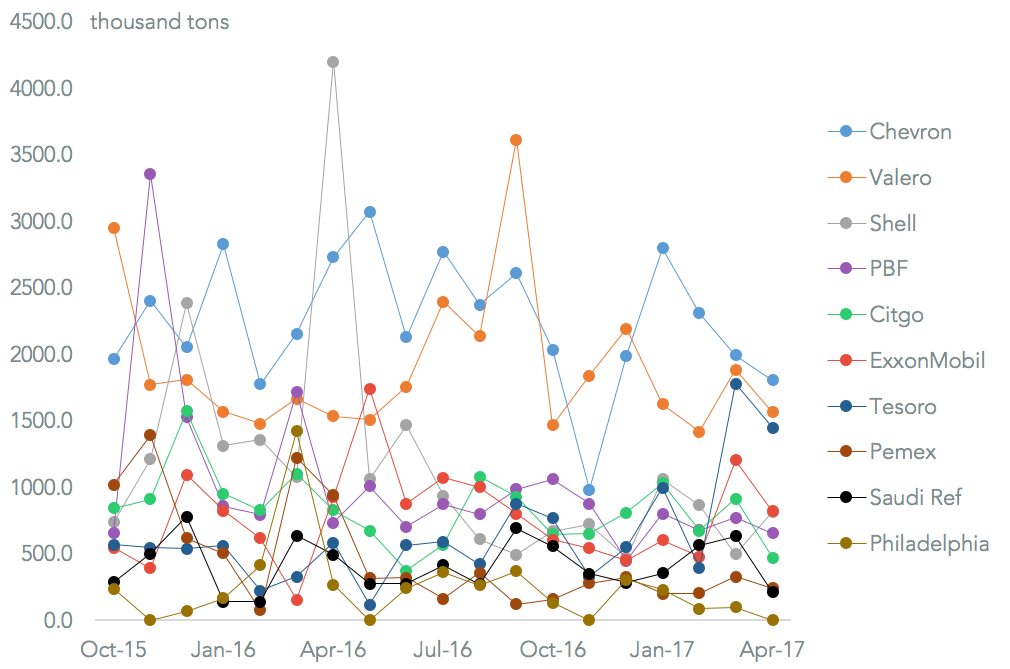Click the Jul-16 x-axis label
This screenshot has height=669, width=1010.
443,649
